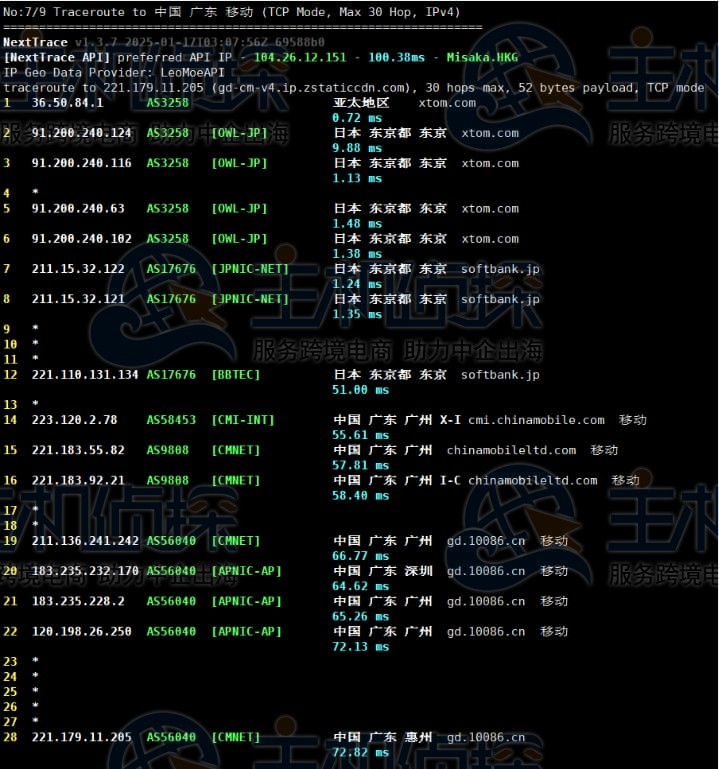Viewport: 719px width, 769px height.
Task: Select AS3258 on hop 1 row
Action: point(167,103)
